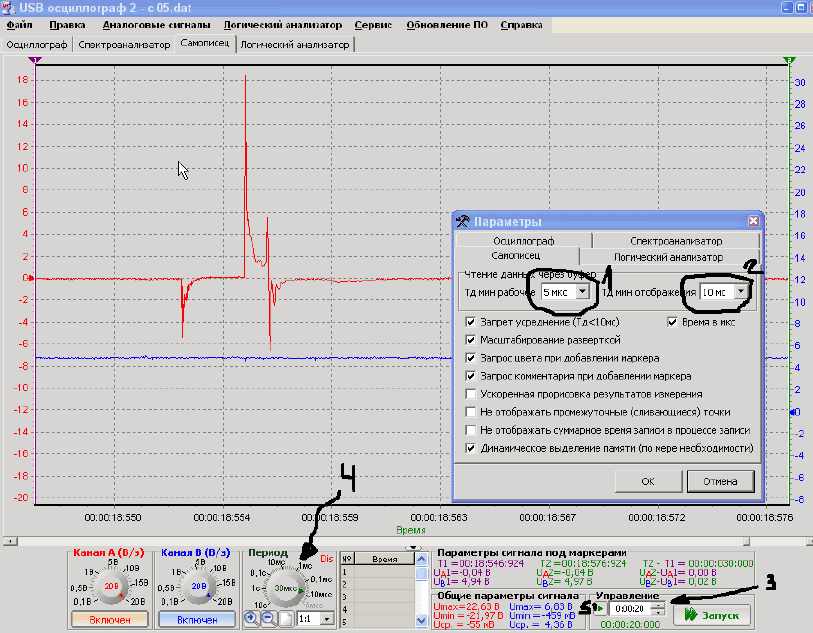Zoom out with the minus magnifier icon
The image size is (813, 633).
(269, 618)
